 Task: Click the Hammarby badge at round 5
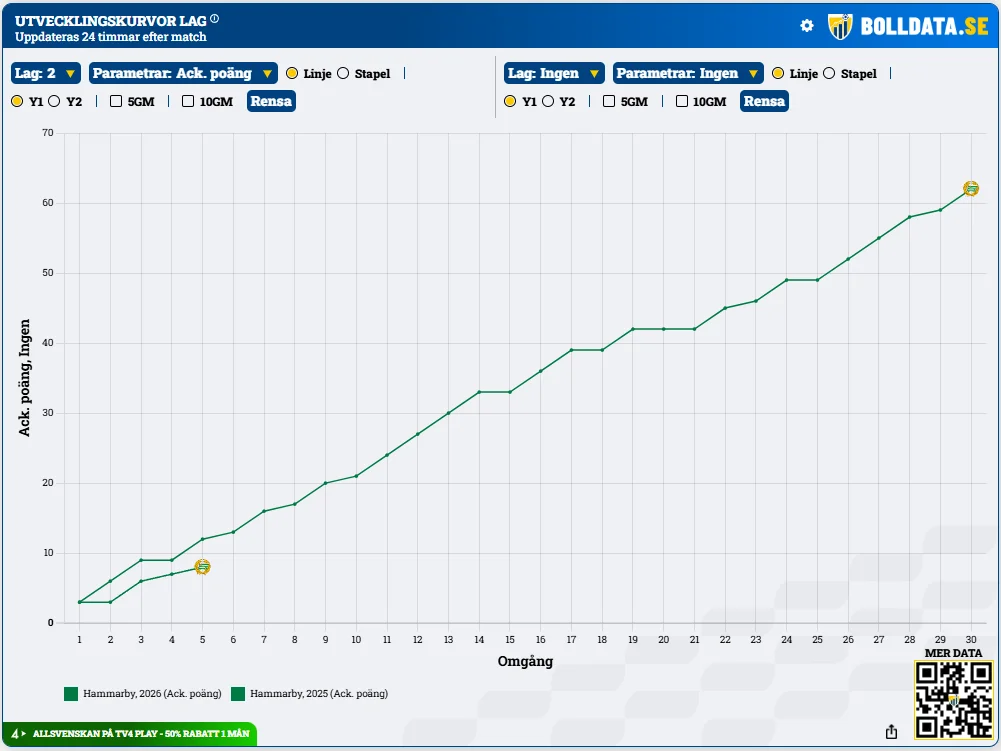(x=202, y=567)
